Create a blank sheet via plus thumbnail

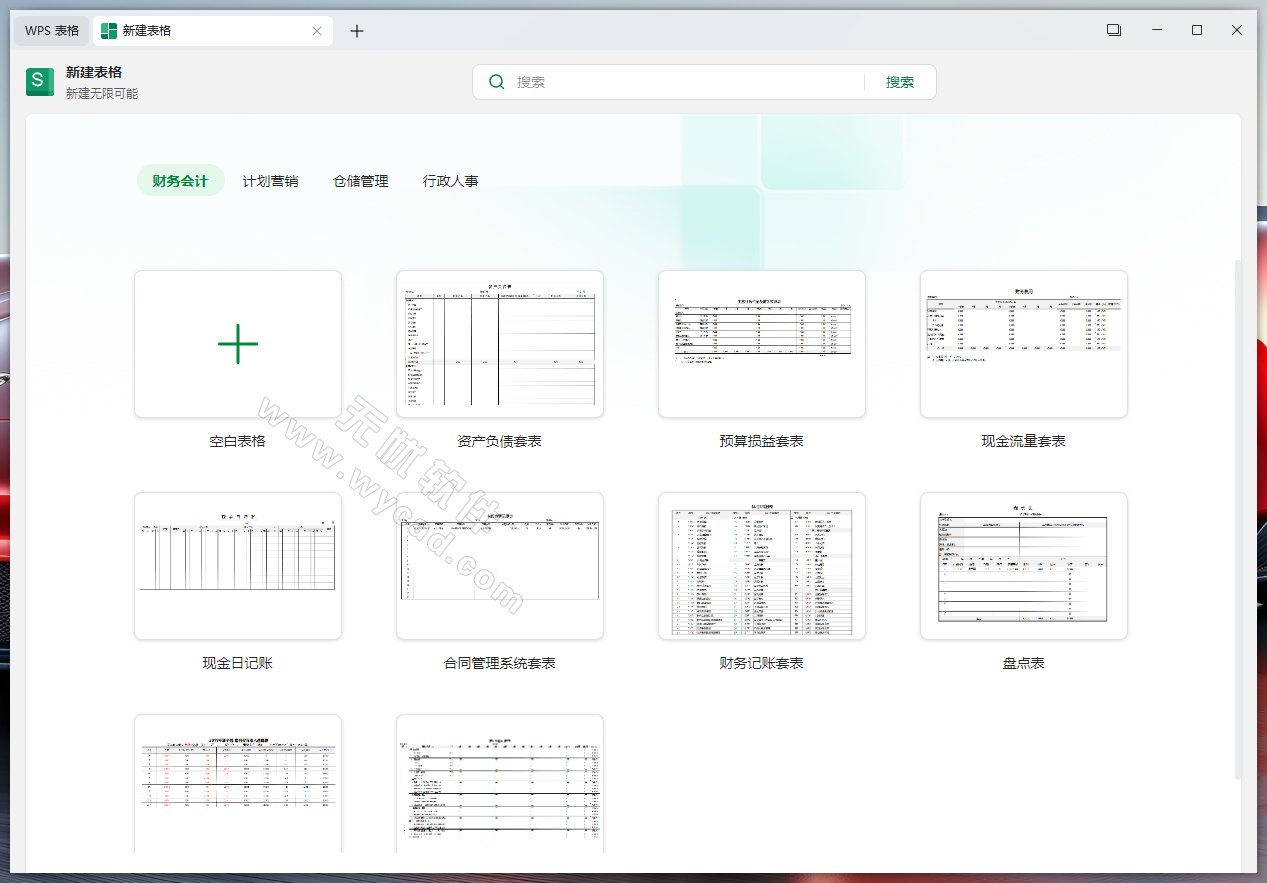click(x=238, y=344)
